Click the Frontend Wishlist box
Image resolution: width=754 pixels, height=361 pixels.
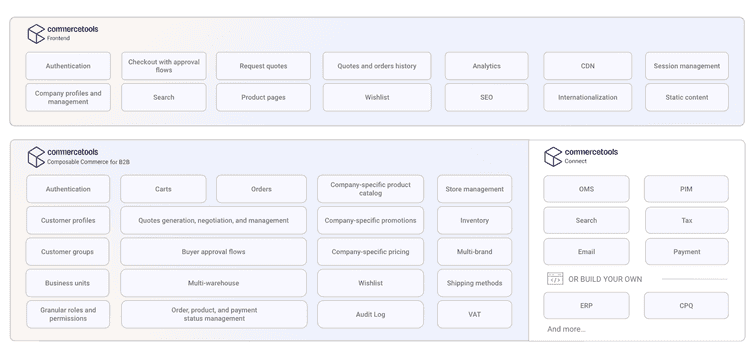(x=377, y=98)
